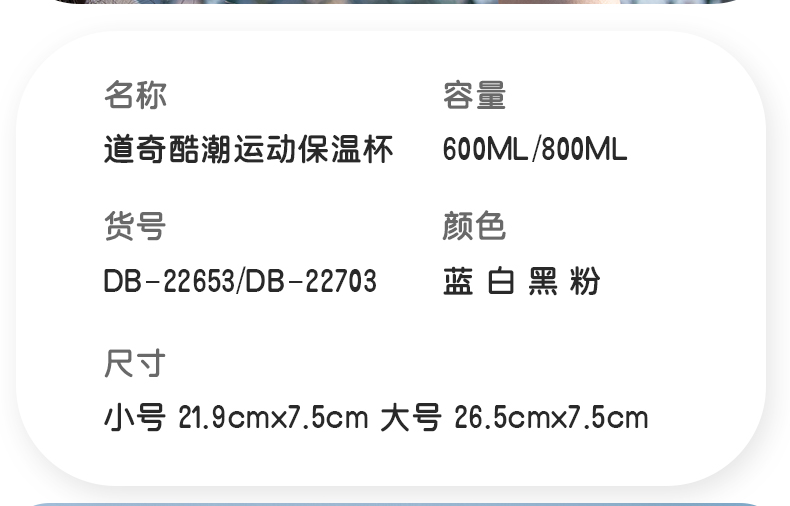Click the 26.5cmx7.5cm dimension
The width and height of the screenshot is (790, 506).
(551, 418)
